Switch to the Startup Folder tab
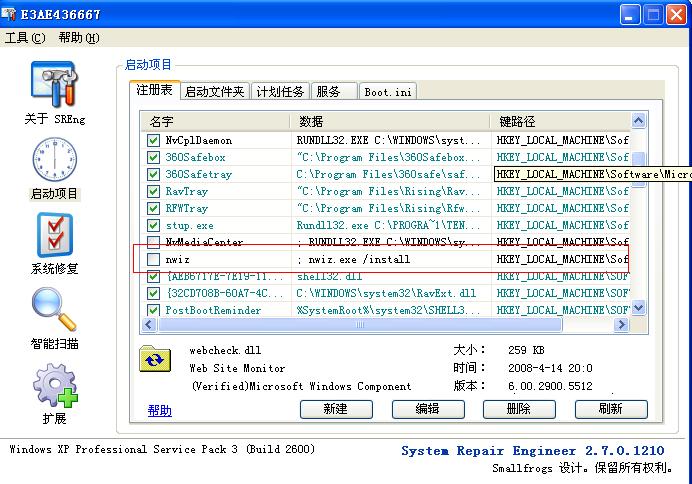The height and width of the screenshot is (484, 692). pyautogui.click(x=214, y=92)
